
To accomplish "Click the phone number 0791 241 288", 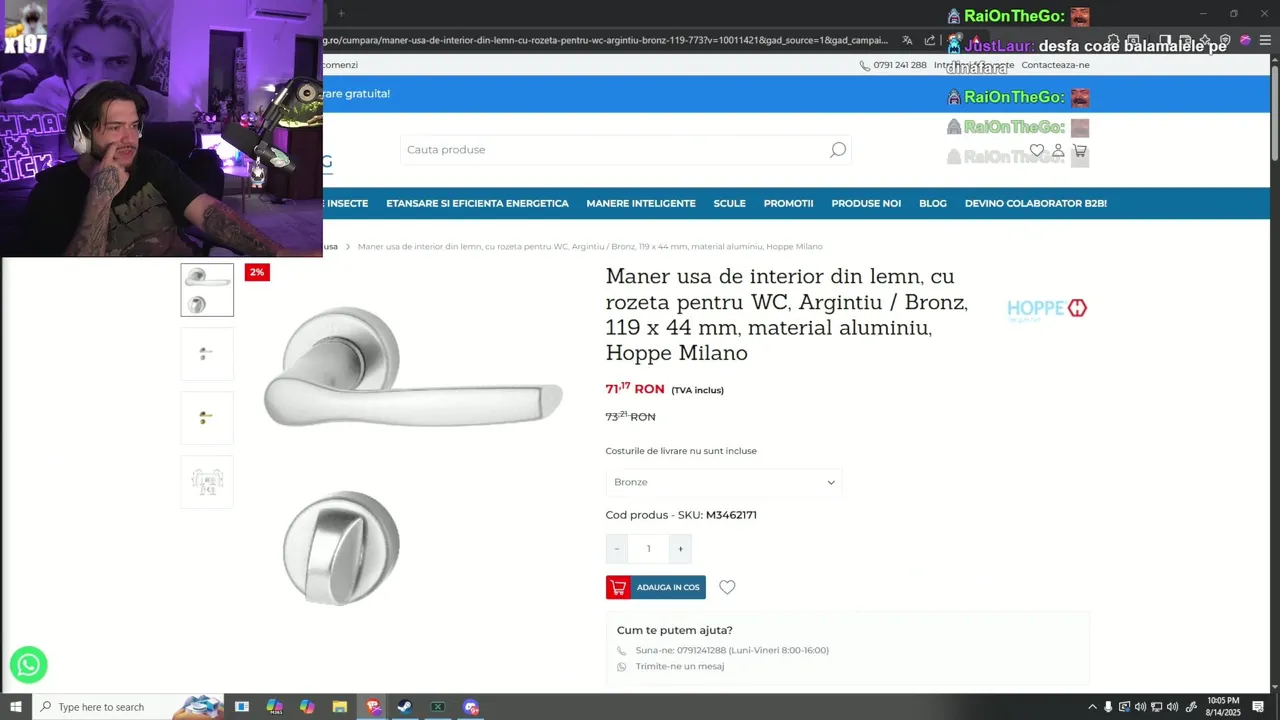I will (x=899, y=65).
